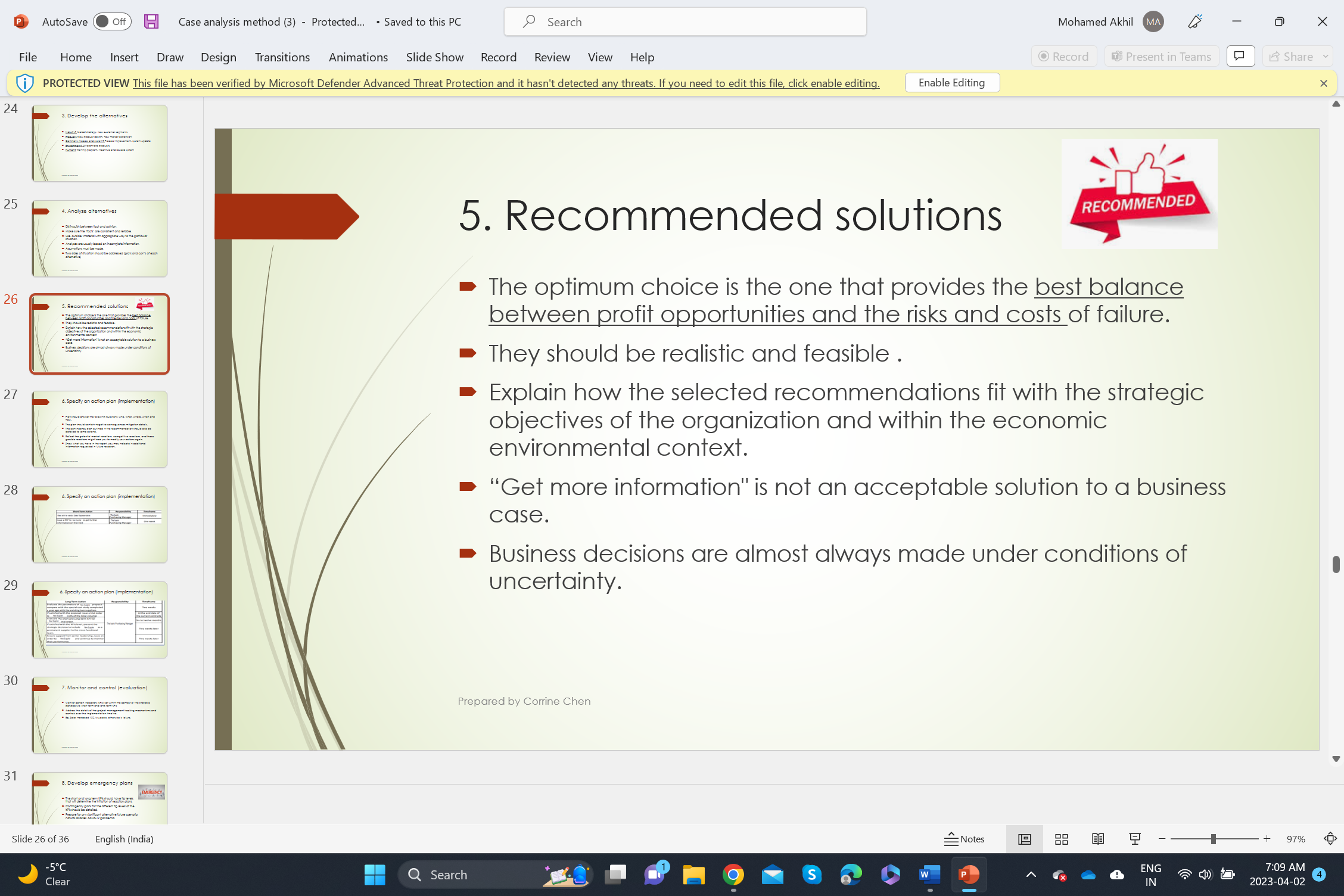
Task: Click the Save icon in title bar
Action: (x=151, y=21)
